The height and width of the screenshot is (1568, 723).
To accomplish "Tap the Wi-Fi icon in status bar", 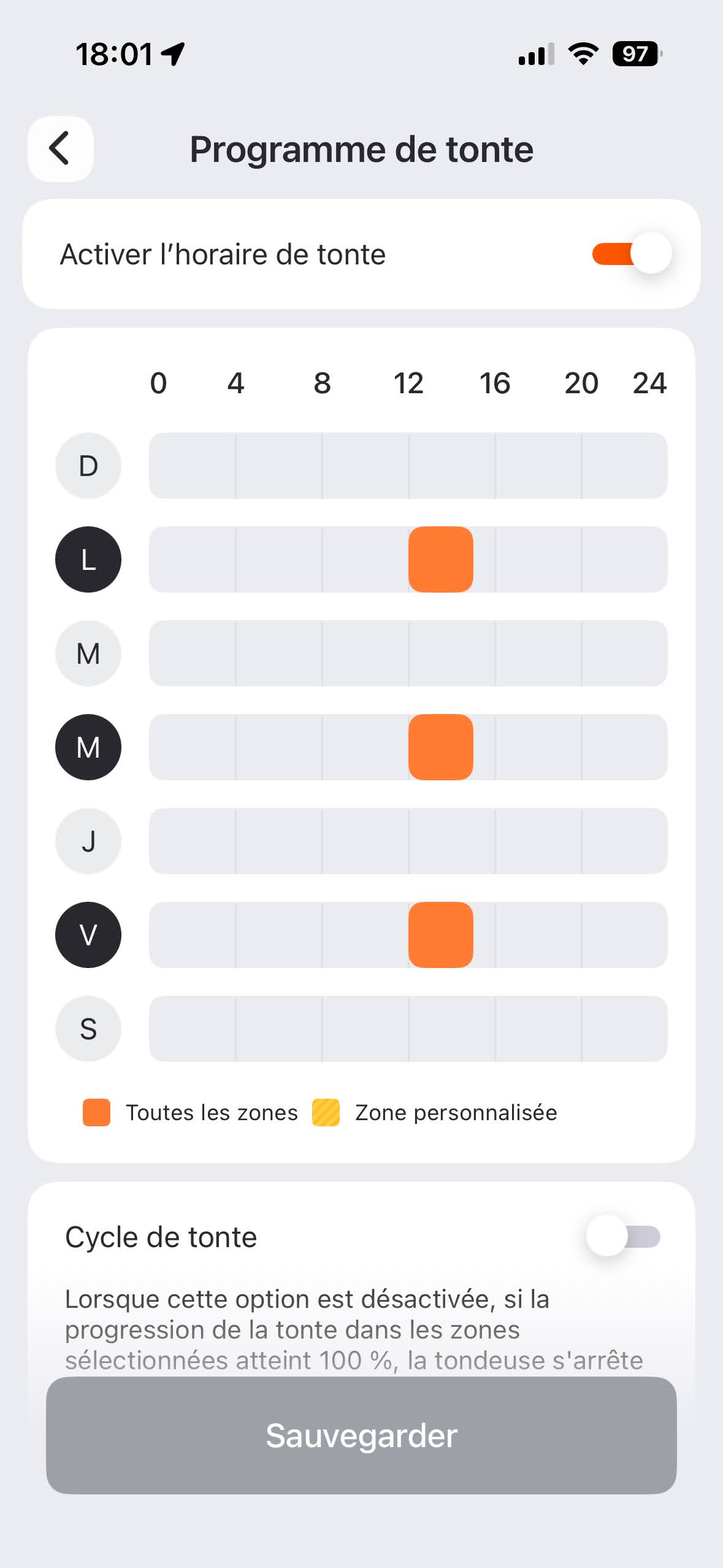I will click(583, 54).
